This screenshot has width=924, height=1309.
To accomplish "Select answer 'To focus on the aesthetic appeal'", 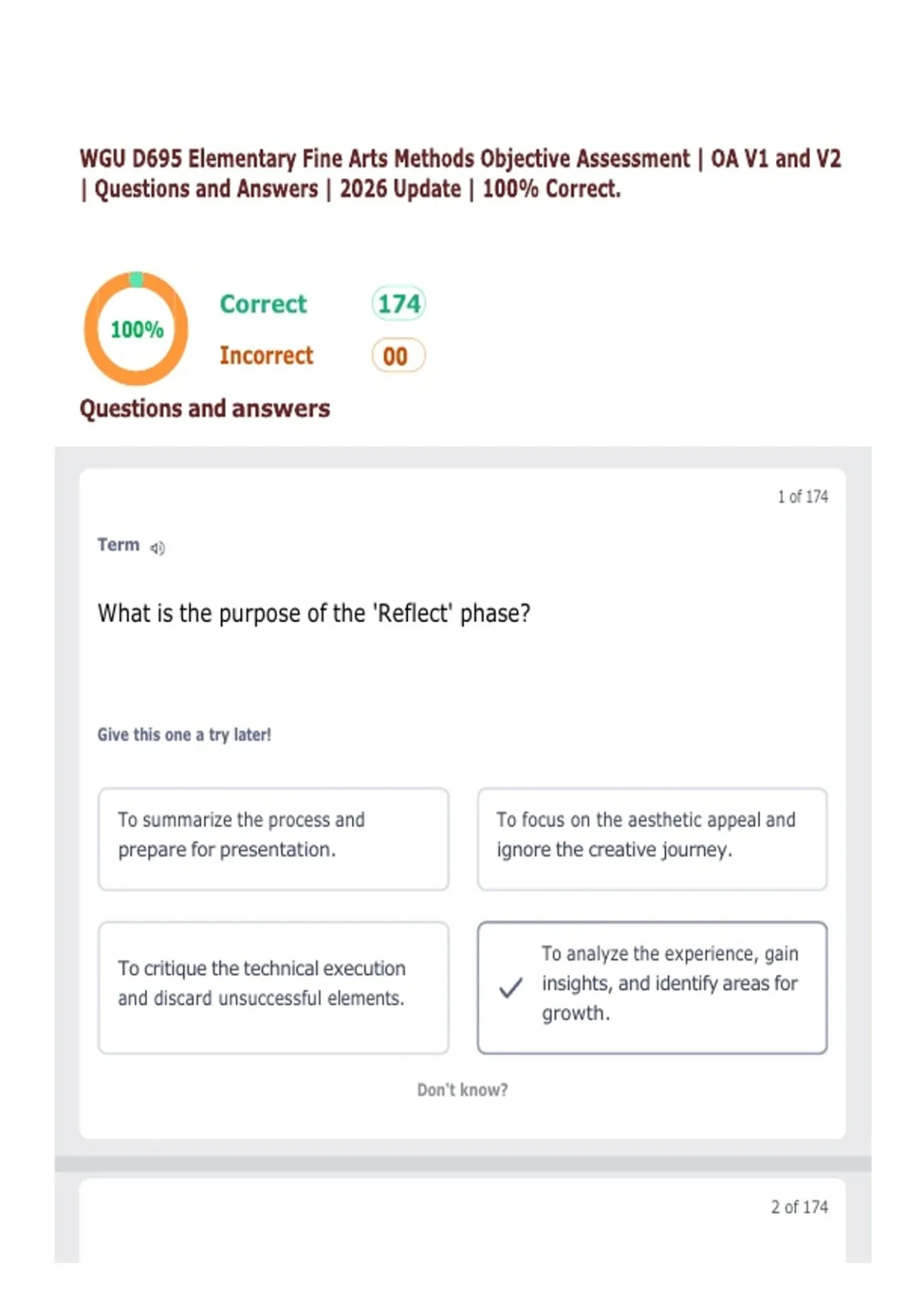I will (x=651, y=839).
